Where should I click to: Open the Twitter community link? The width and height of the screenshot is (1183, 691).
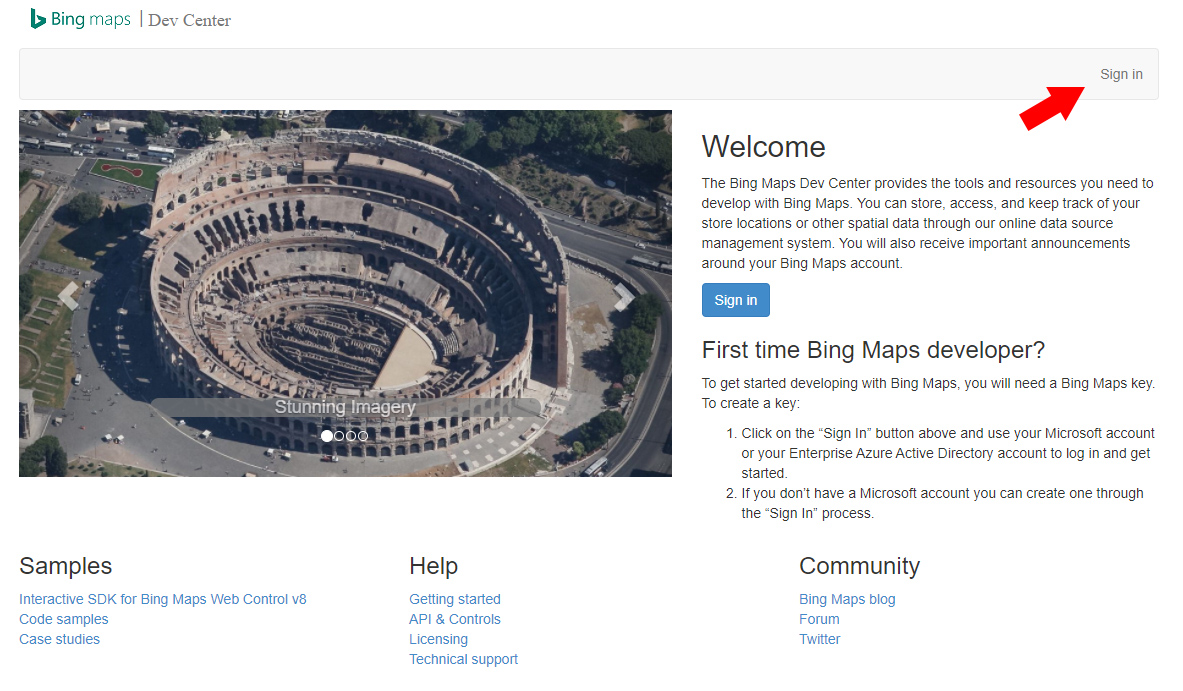coord(820,639)
